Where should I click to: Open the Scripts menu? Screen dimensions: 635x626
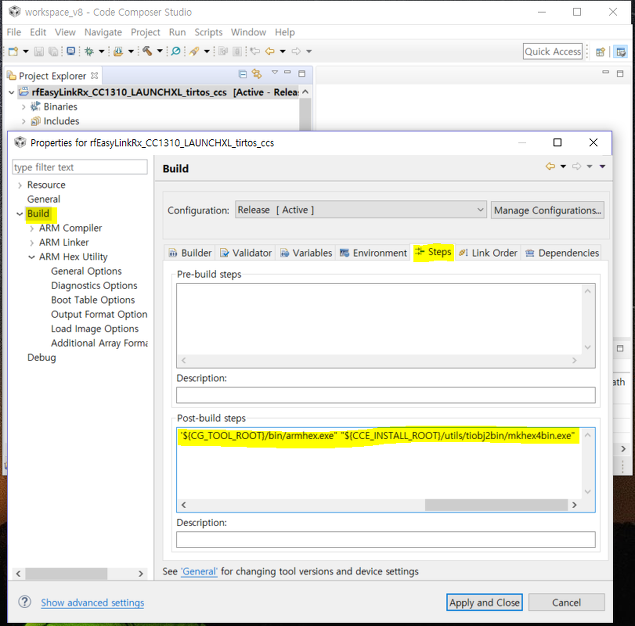[x=208, y=32]
